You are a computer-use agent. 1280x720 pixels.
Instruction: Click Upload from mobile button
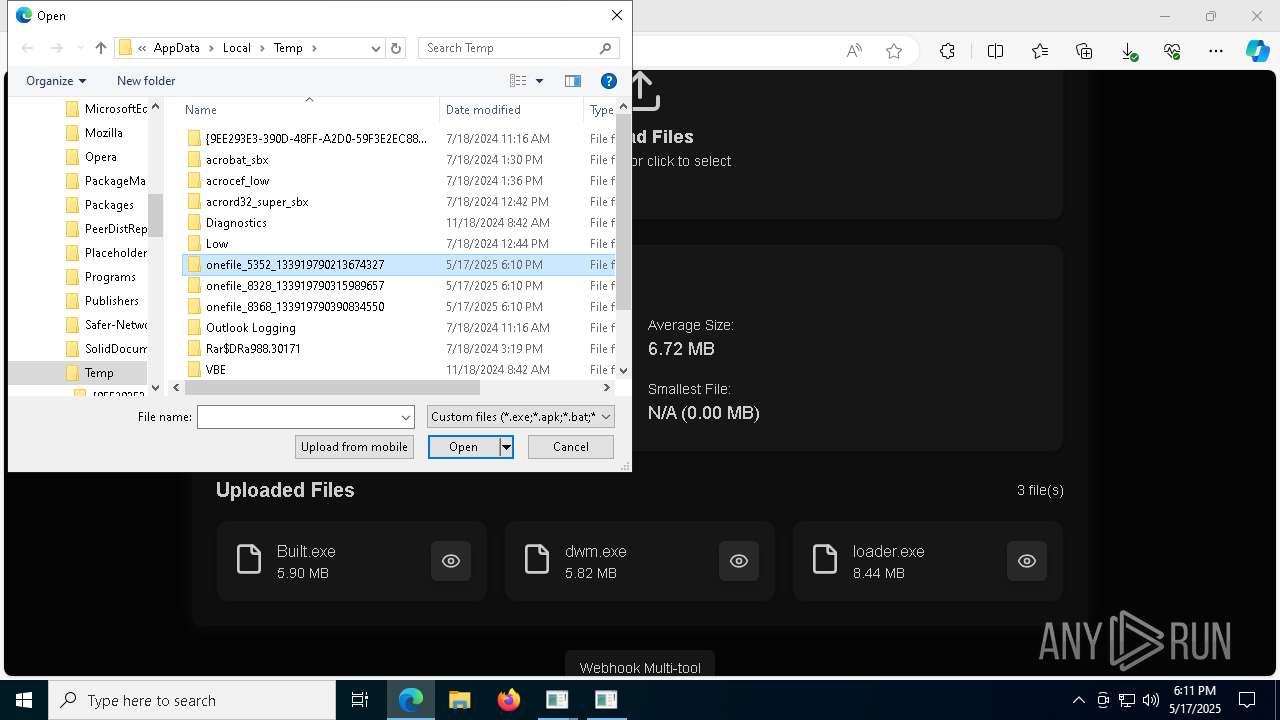click(354, 447)
